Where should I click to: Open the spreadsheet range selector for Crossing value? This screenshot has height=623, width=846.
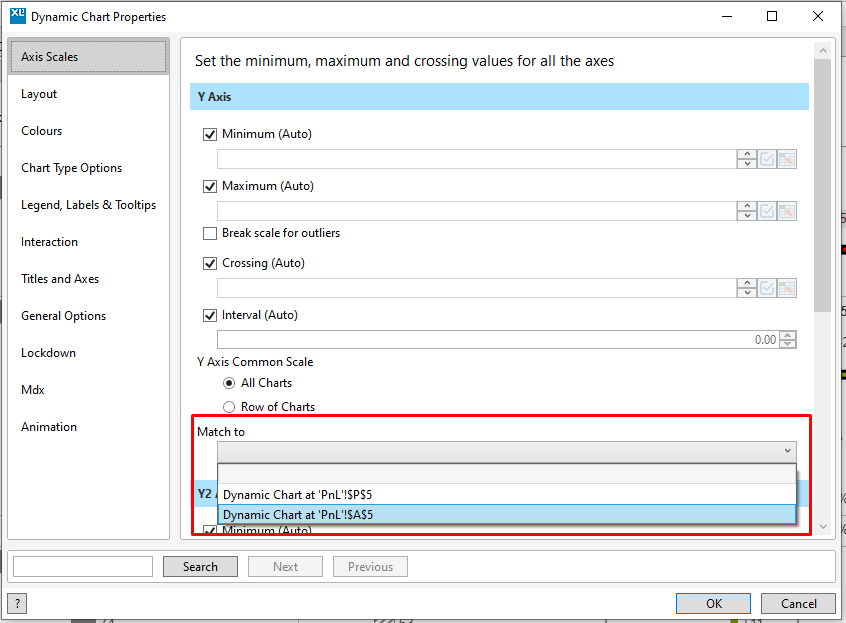[x=786, y=287]
